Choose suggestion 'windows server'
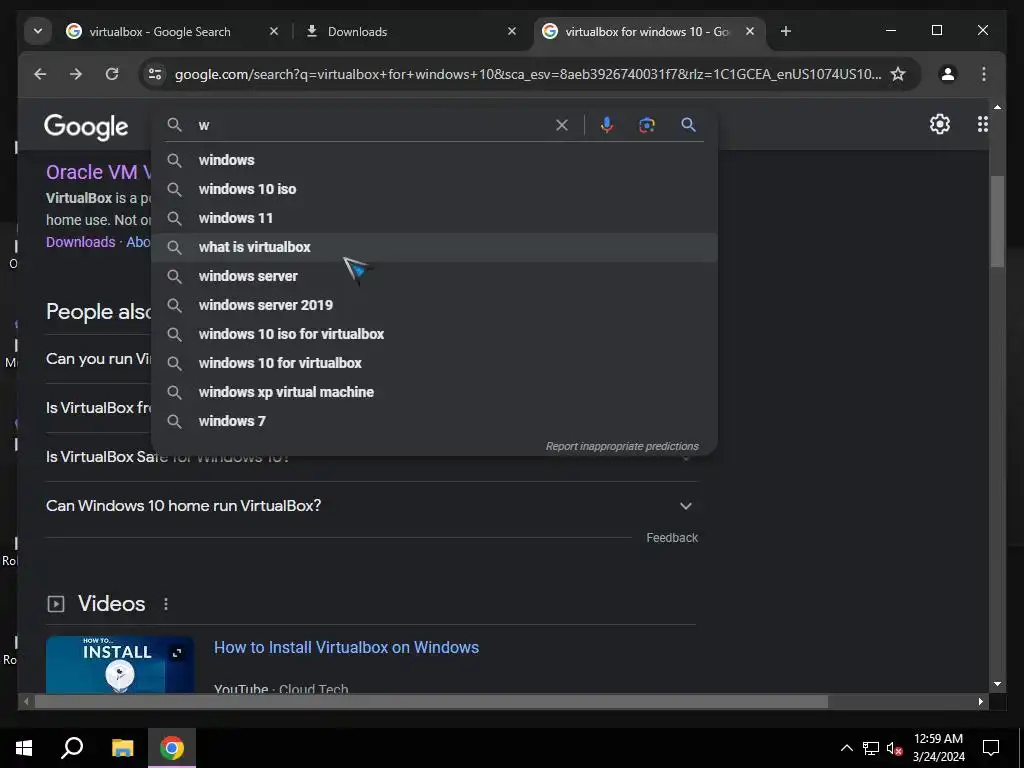This screenshot has height=768, width=1024. pos(434,276)
